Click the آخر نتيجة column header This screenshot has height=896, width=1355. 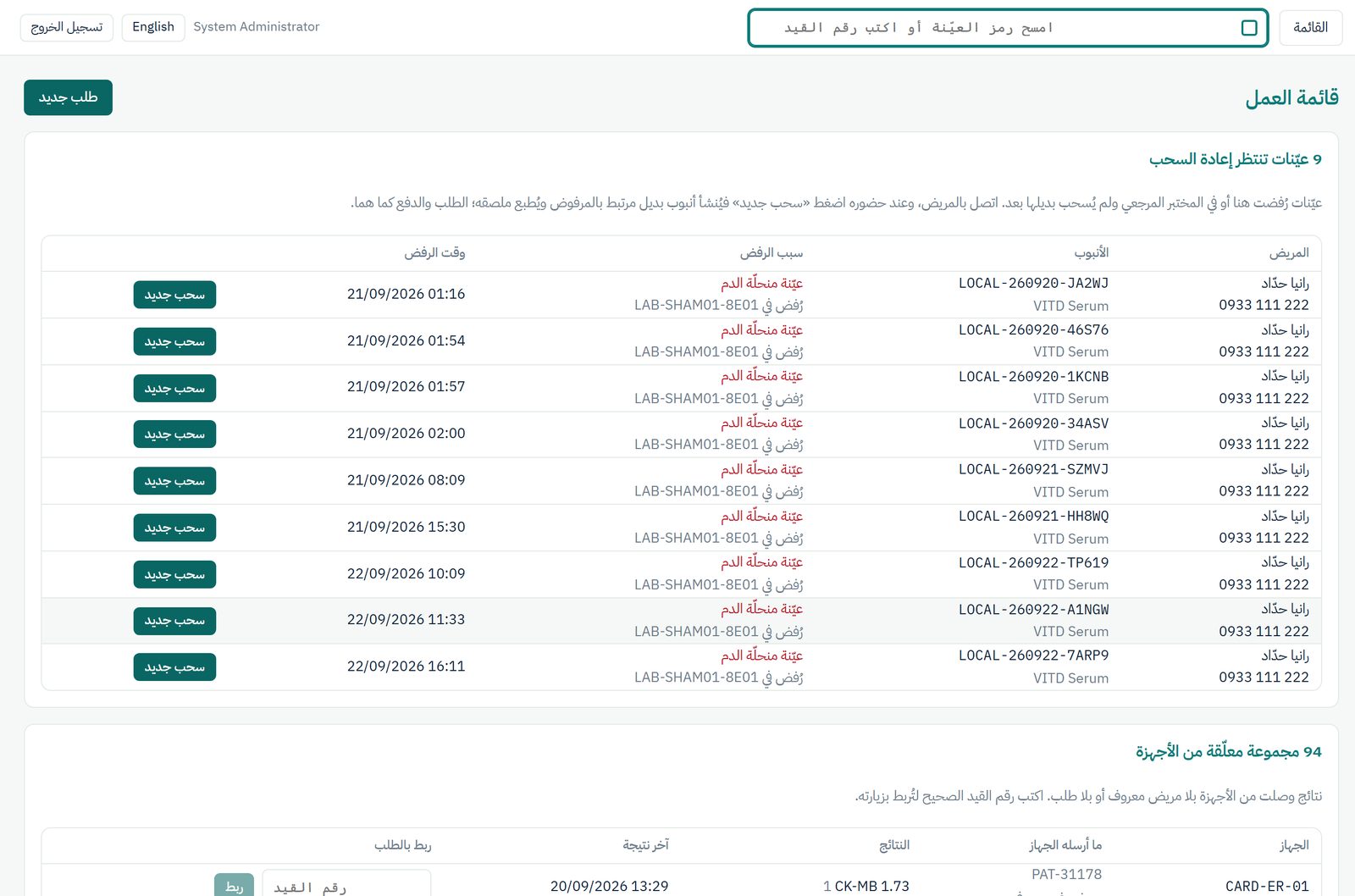tap(645, 845)
